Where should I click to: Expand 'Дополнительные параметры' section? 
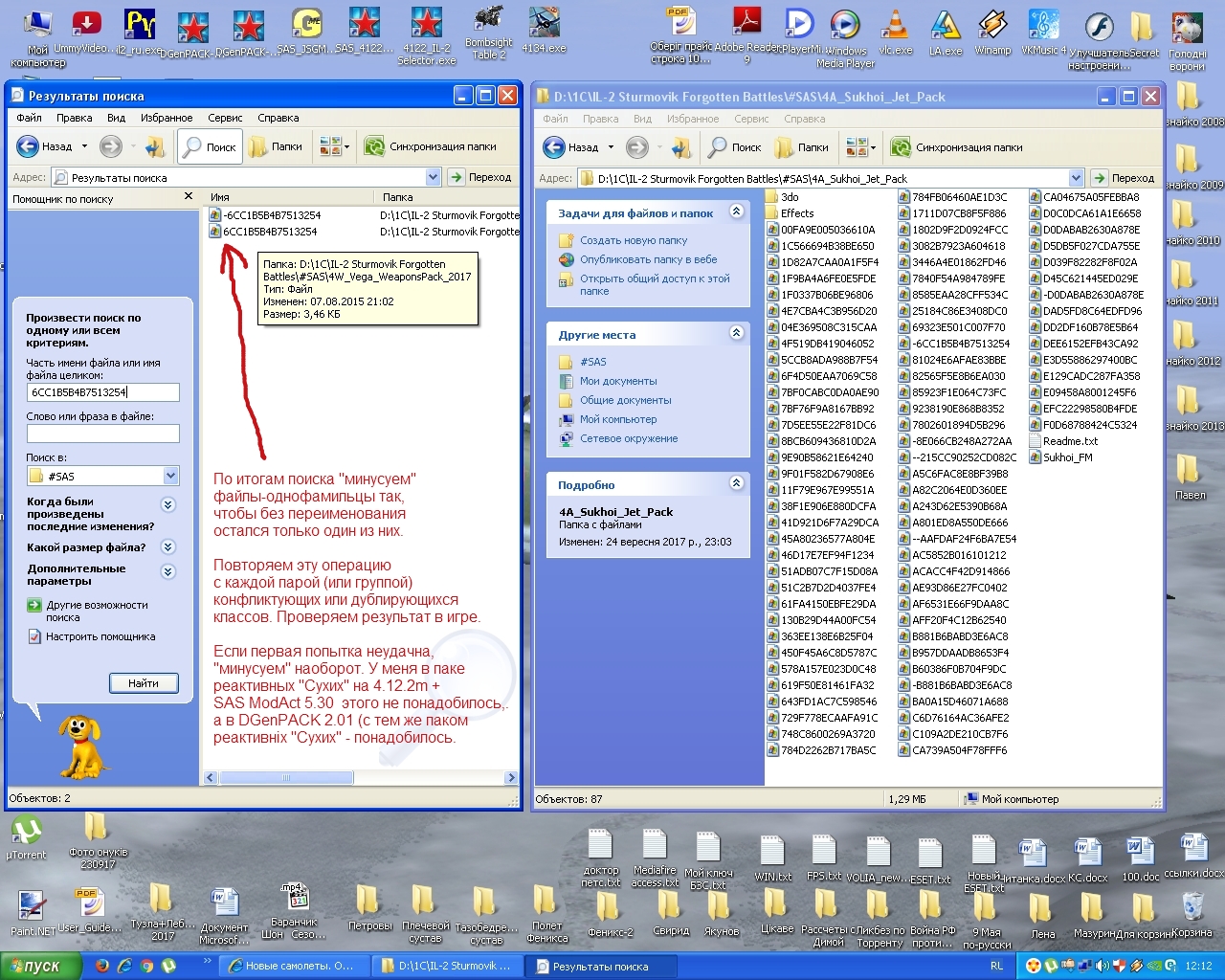coord(168,571)
